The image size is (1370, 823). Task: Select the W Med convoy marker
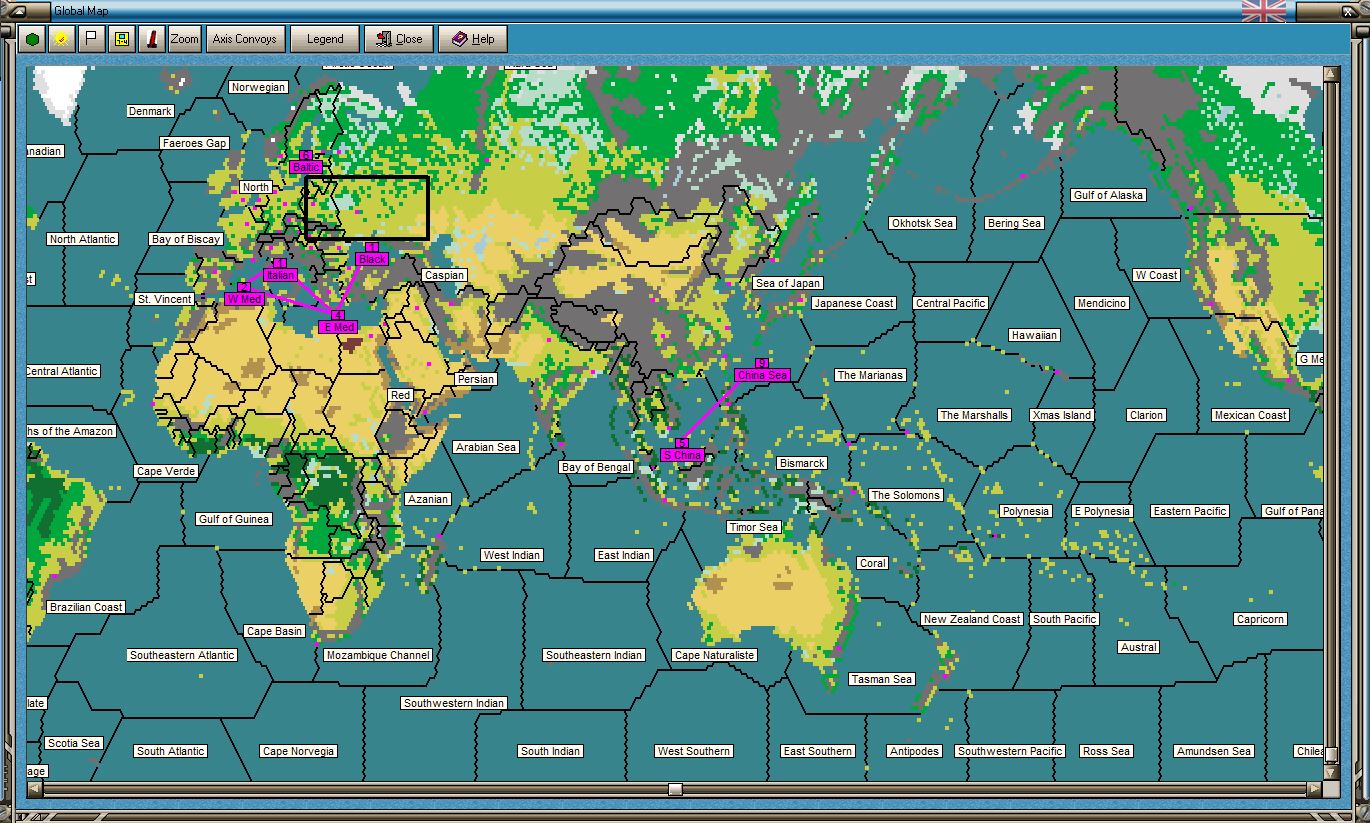244,299
